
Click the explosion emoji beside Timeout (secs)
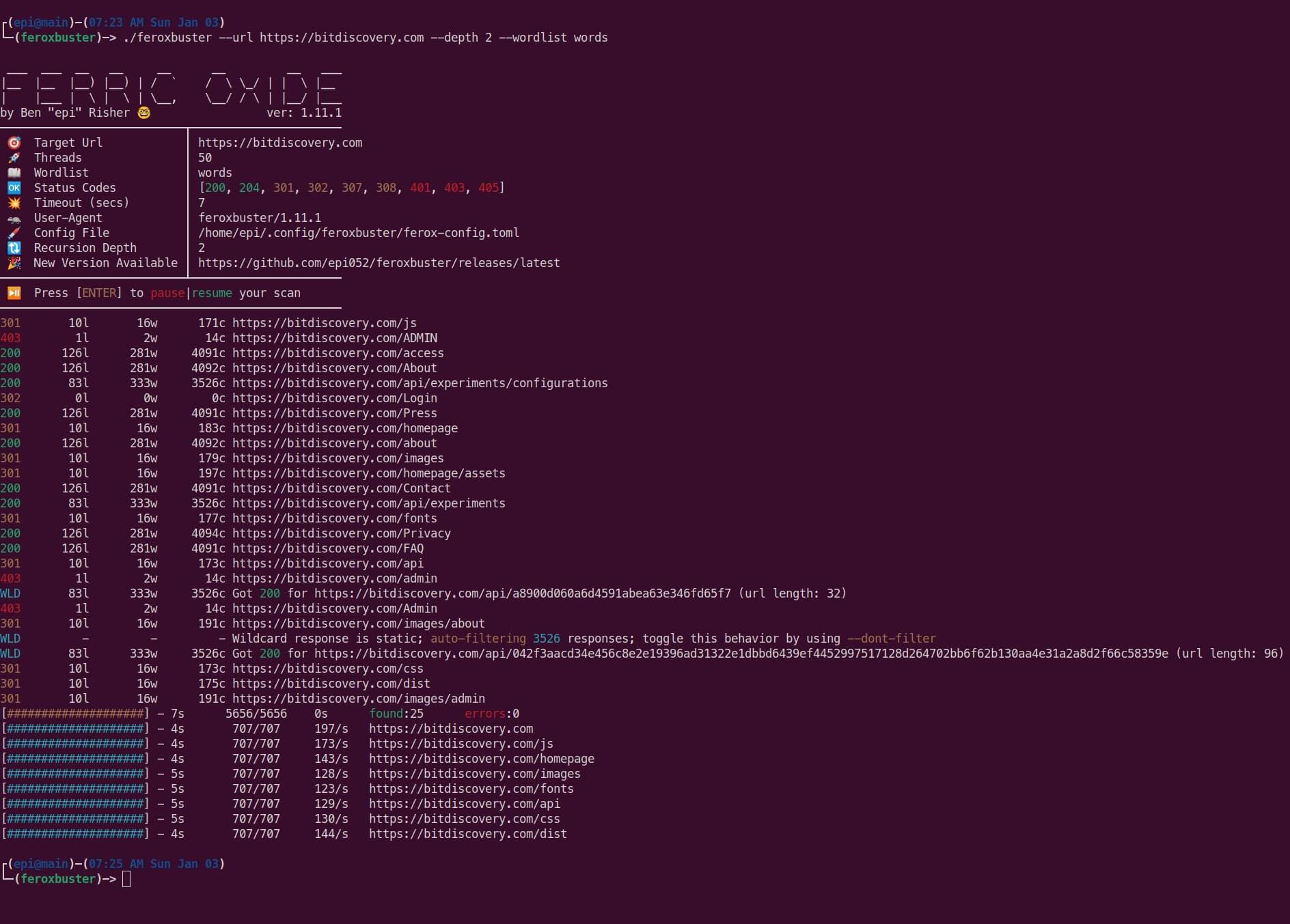click(14, 203)
